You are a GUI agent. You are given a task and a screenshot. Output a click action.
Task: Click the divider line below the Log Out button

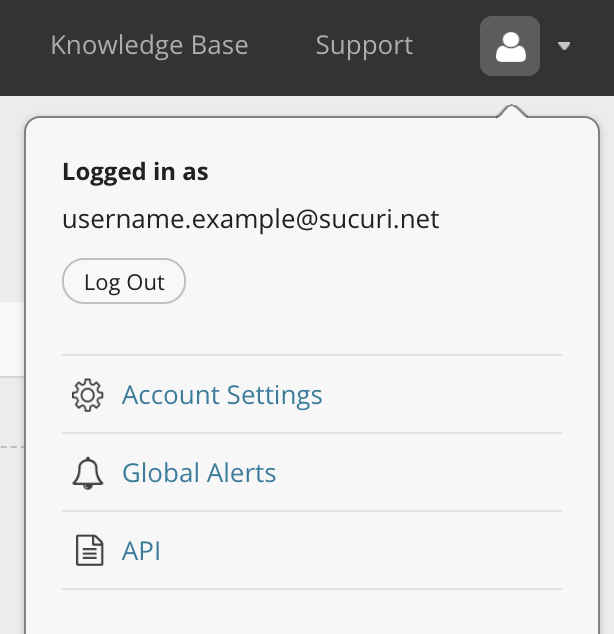(x=312, y=355)
